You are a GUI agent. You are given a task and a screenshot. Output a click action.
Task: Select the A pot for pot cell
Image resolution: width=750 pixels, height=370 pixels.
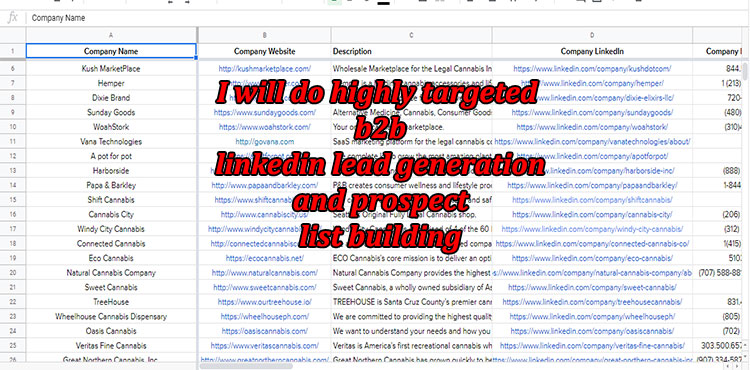click(111, 156)
